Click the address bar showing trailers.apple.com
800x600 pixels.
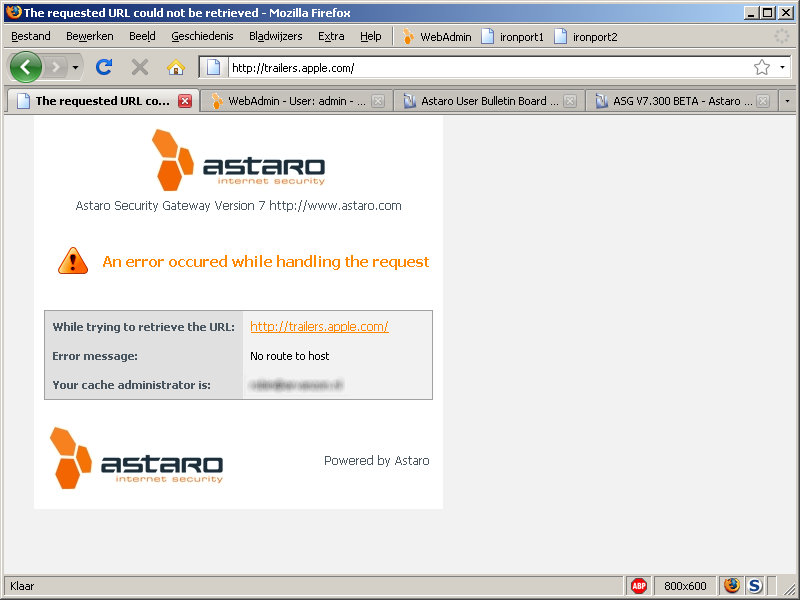[x=489, y=67]
